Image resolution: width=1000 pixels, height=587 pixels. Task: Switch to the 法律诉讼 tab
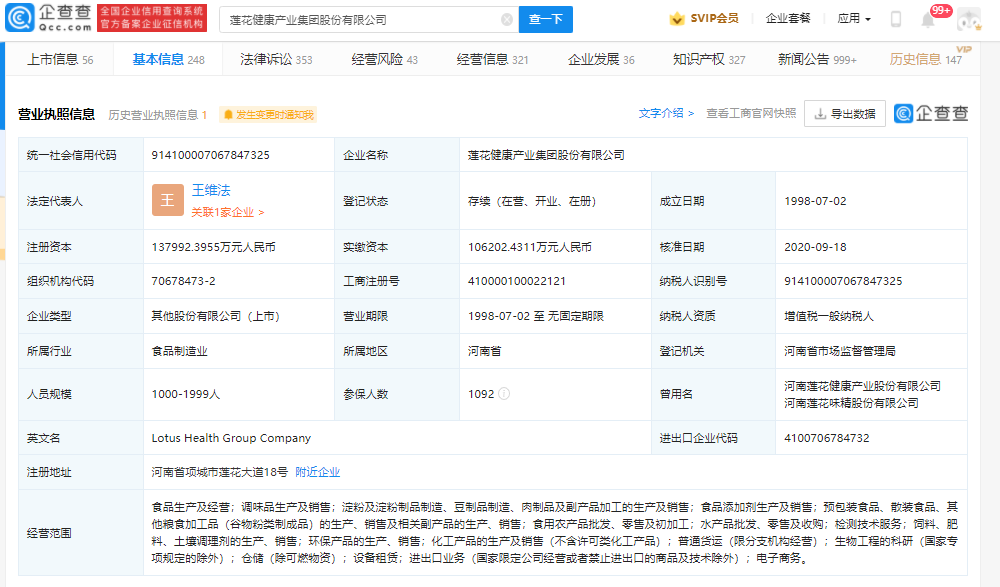(x=276, y=59)
